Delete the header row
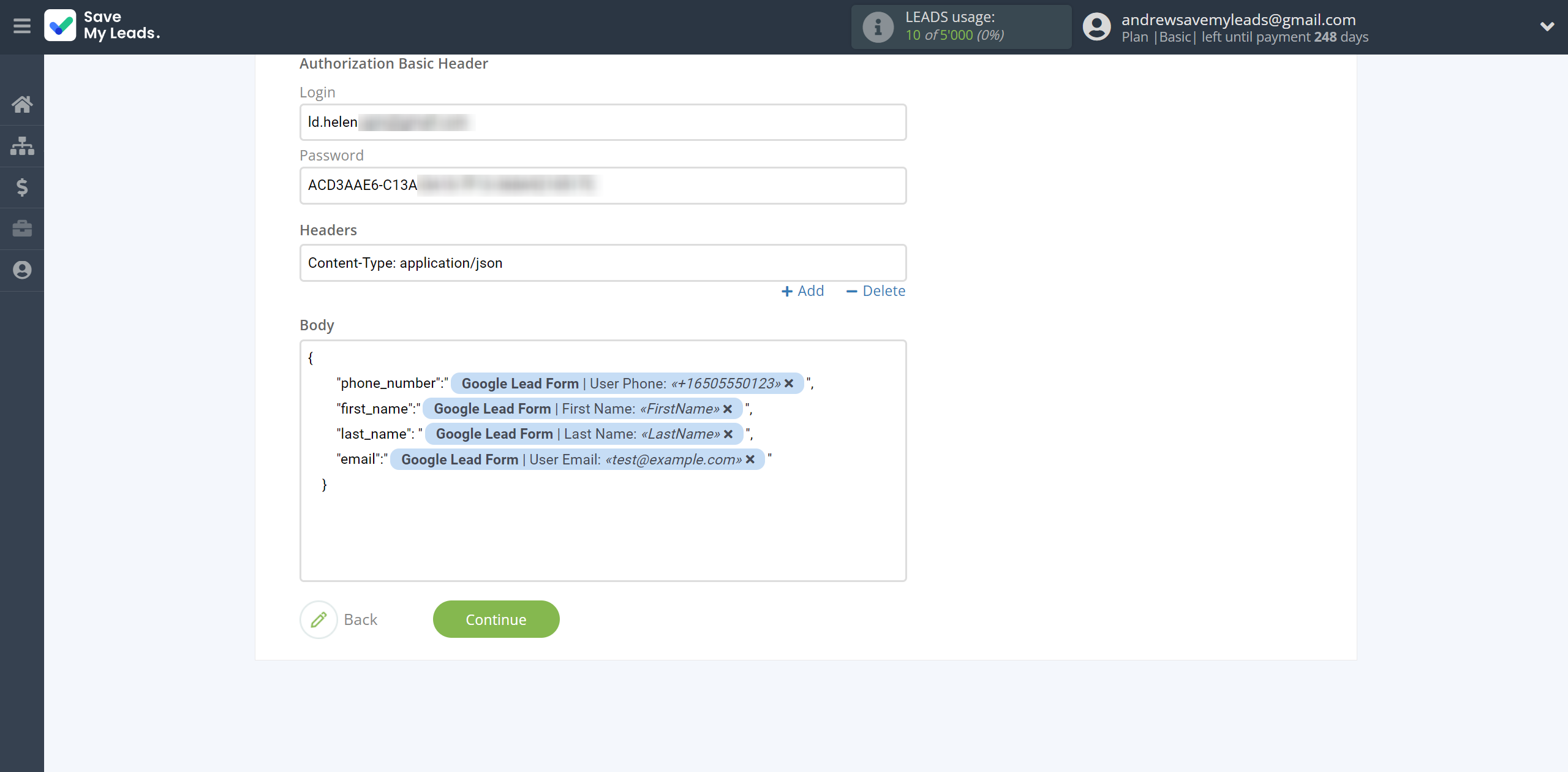 pos(875,291)
